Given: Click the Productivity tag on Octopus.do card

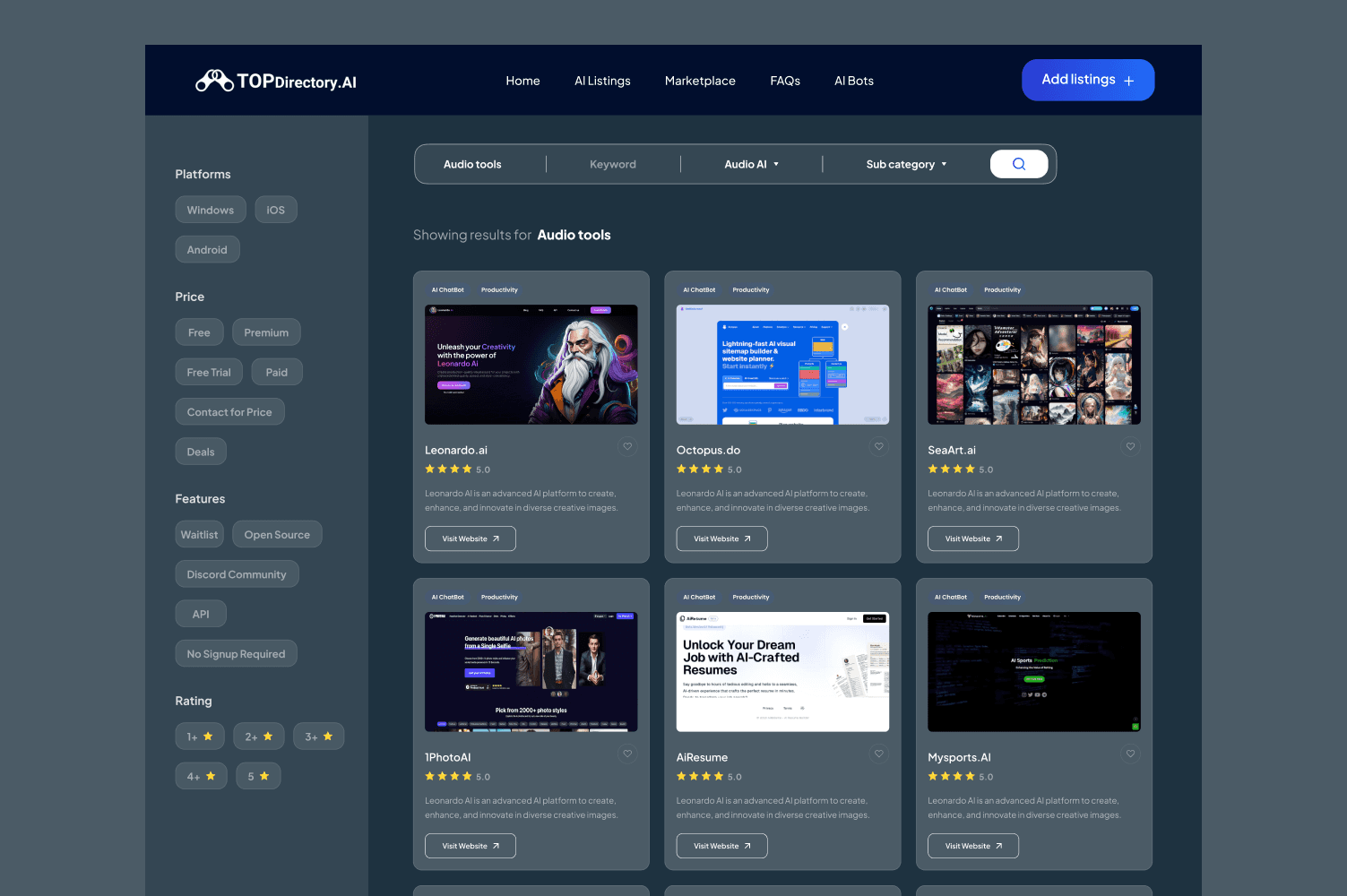Looking at the screenshot, I should click(x=751, y=289).
